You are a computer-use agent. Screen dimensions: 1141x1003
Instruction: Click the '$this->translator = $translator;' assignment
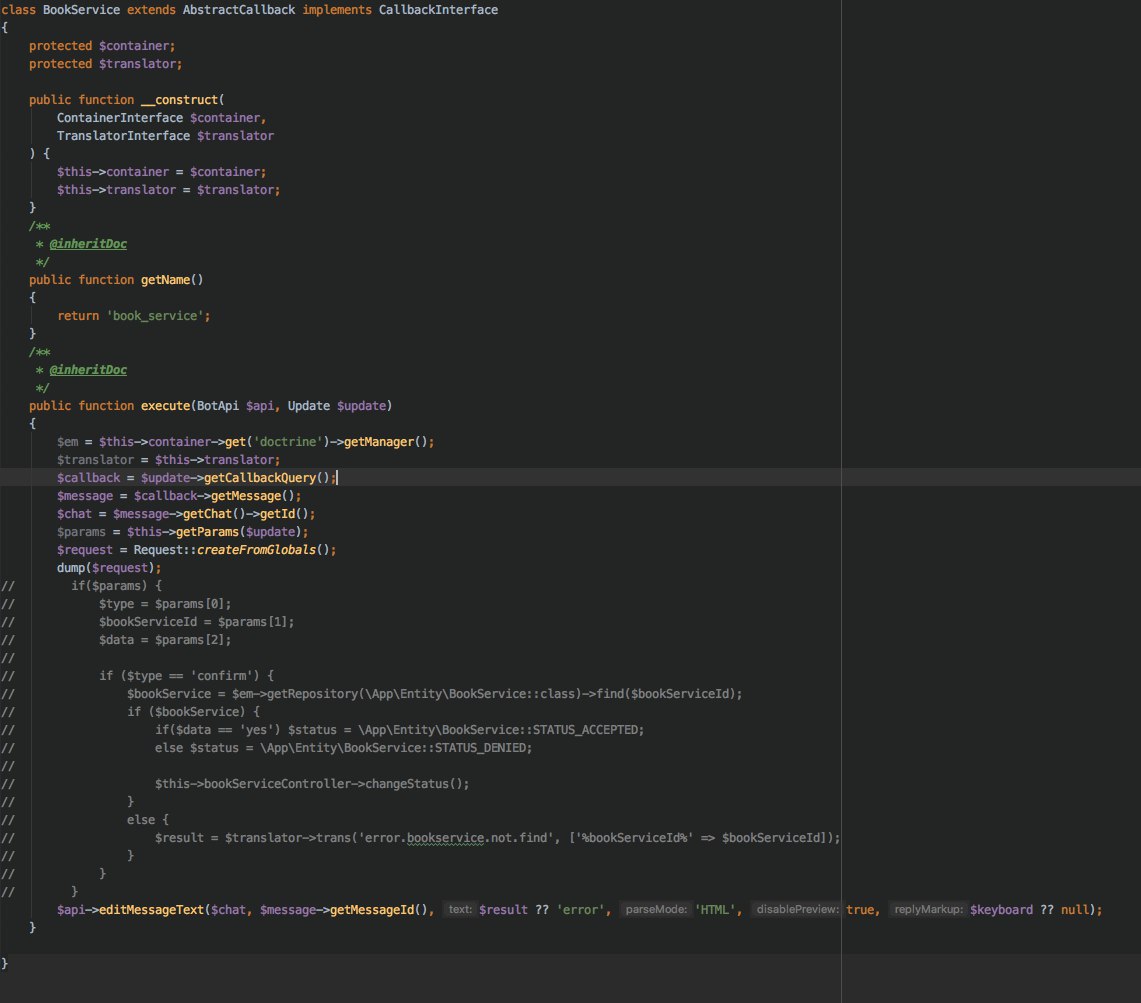[169, 190]
